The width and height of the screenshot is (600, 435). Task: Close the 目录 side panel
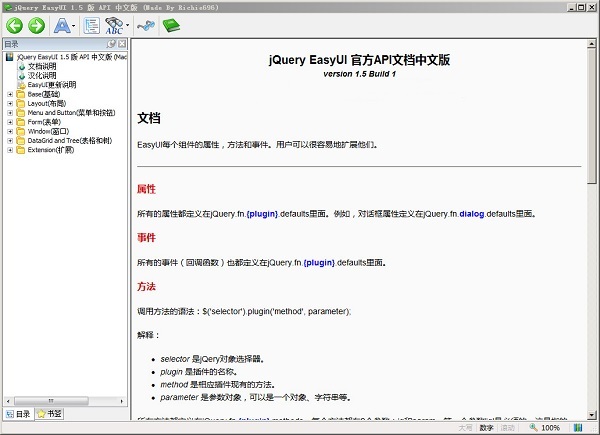[x=122, y=44]
